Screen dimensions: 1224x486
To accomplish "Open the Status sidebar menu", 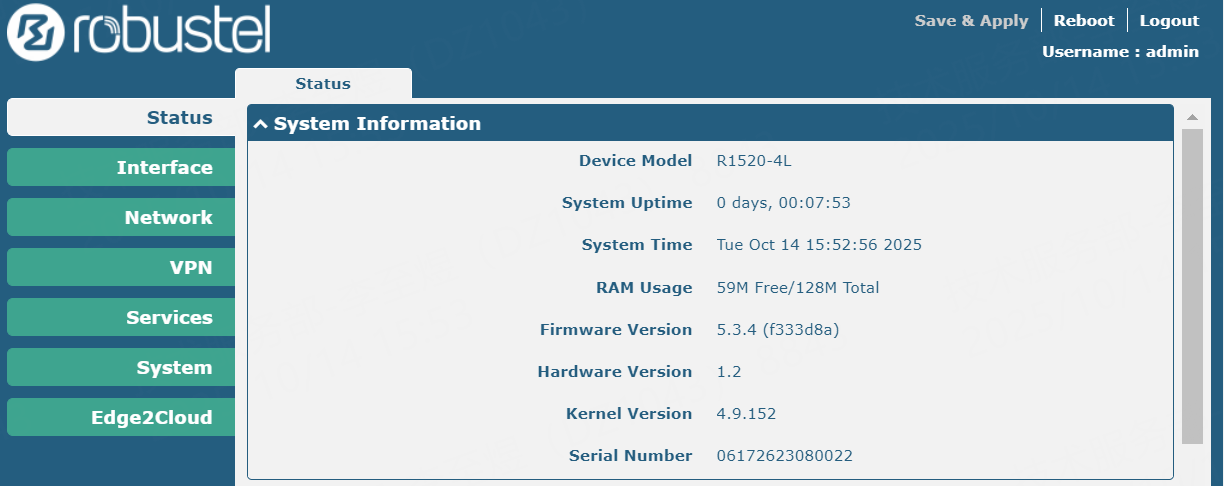I will 122,117.
